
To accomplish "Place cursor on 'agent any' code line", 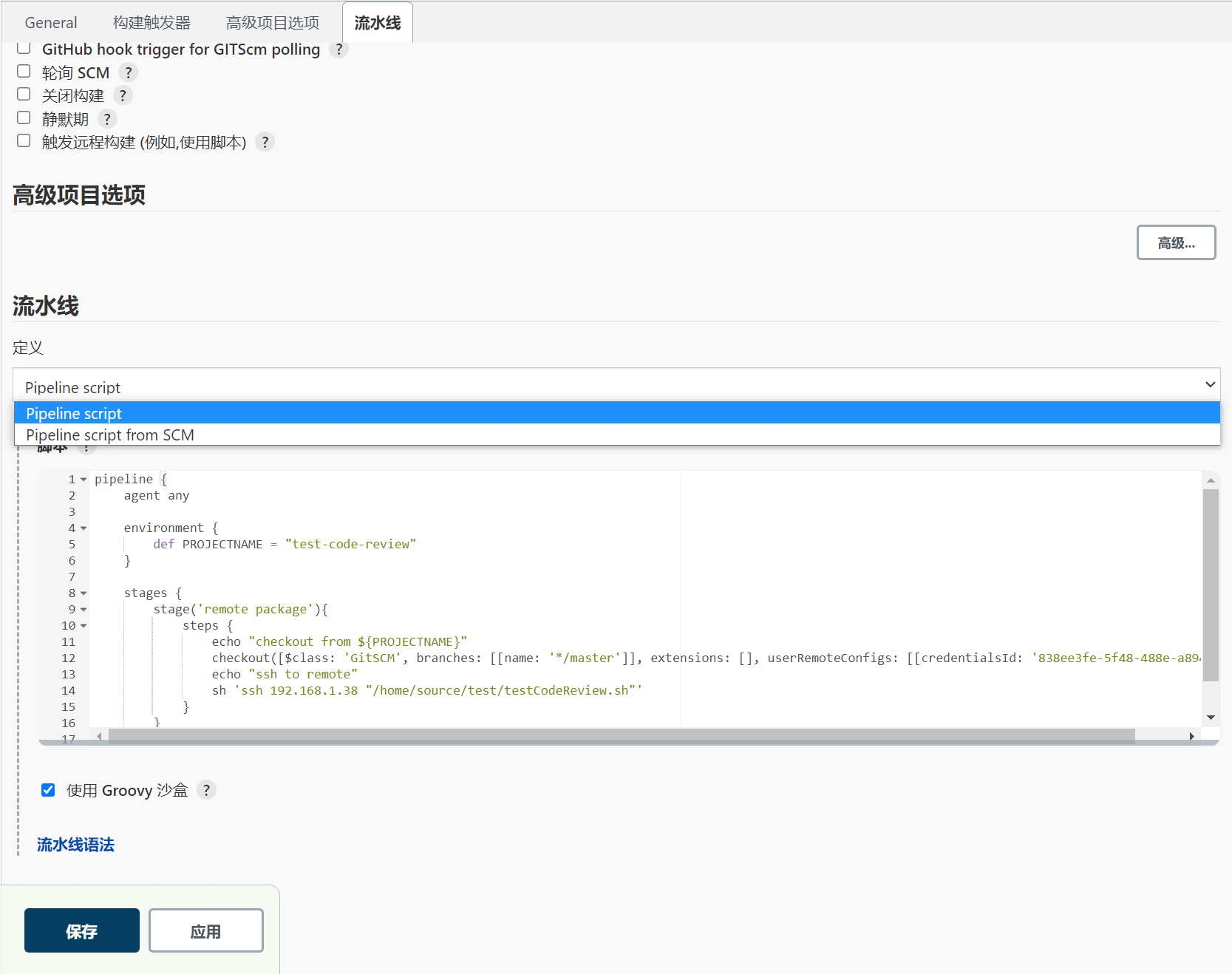I will (157, 496).
